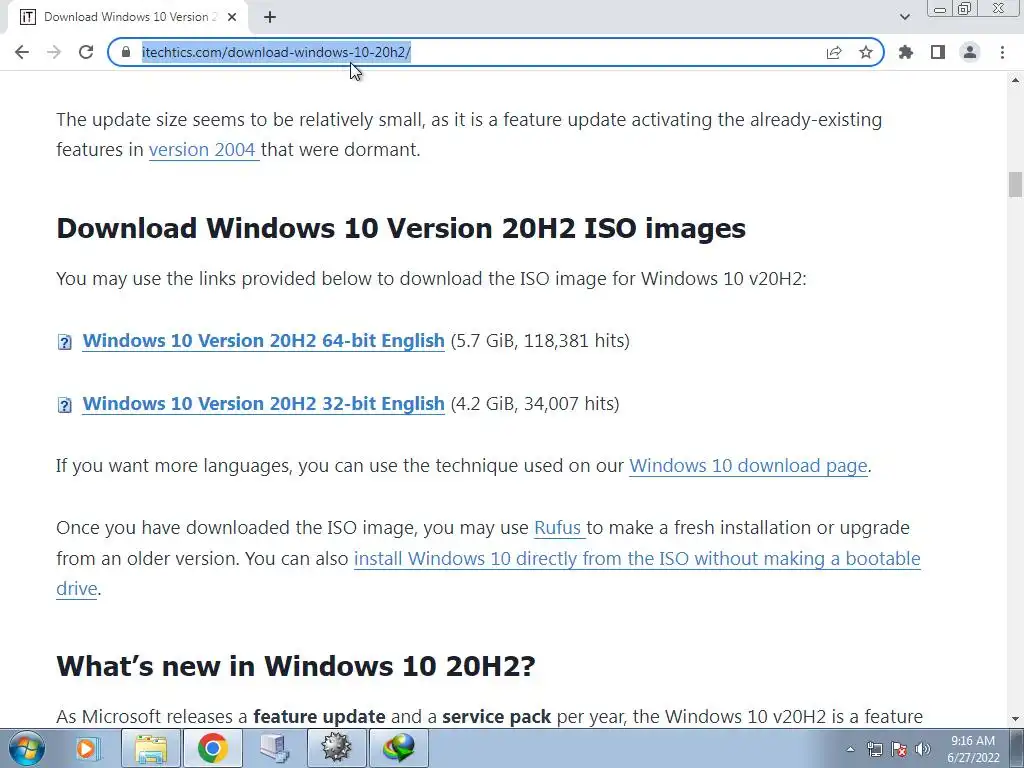Click file icon beside 32-bit download
The height and width of the screenshot is (768, 1024).
click(x=65, y=405)
